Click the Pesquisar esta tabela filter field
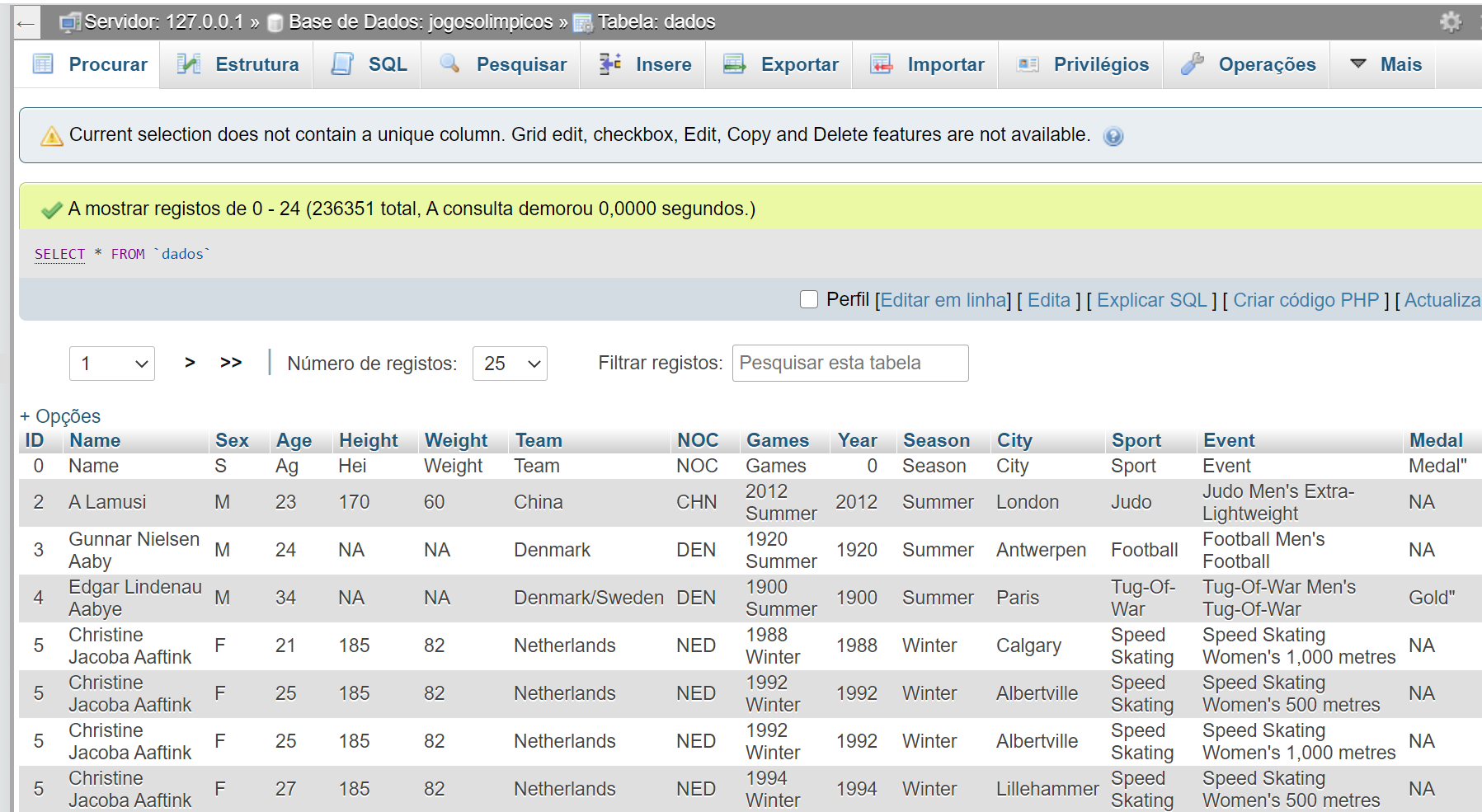This screenshot has height=812, width=1482. pos(850,364)
